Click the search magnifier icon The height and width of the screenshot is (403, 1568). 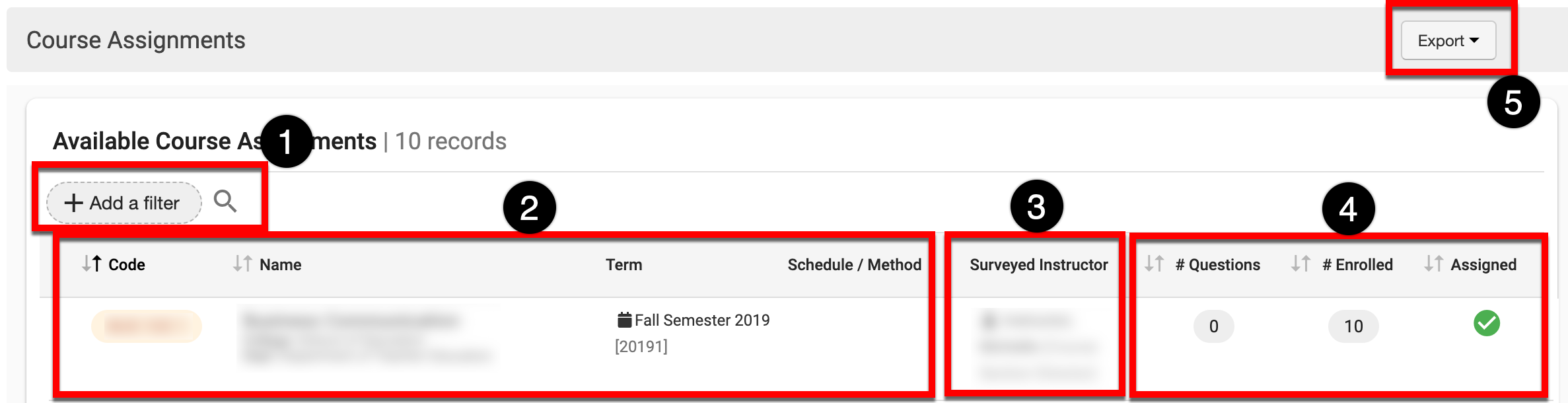coord(225,201)
